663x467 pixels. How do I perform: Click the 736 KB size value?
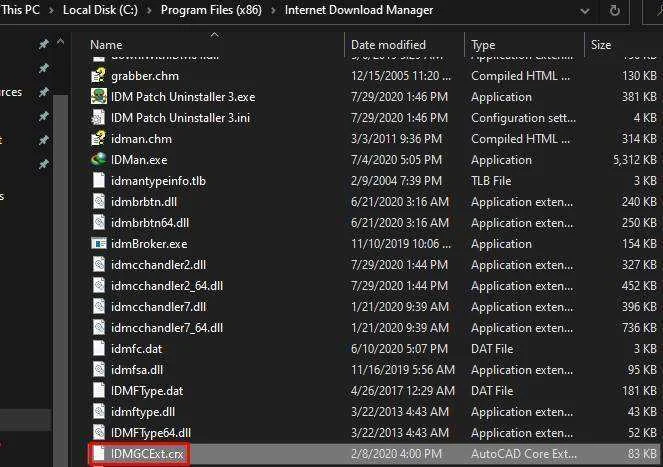(639, 327)
